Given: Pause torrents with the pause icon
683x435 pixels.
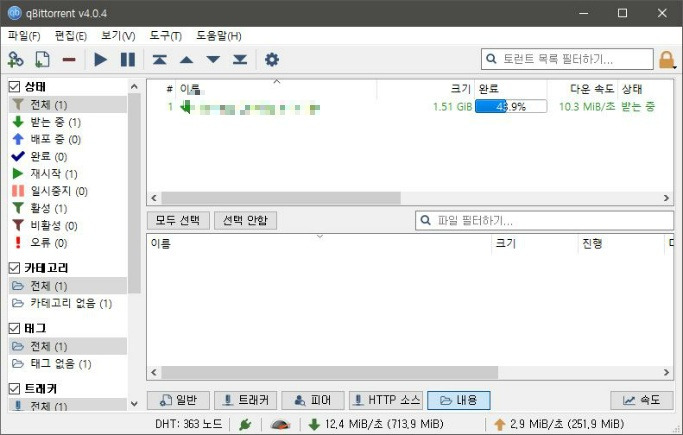Looking at the screenshot, I should 128,59.
